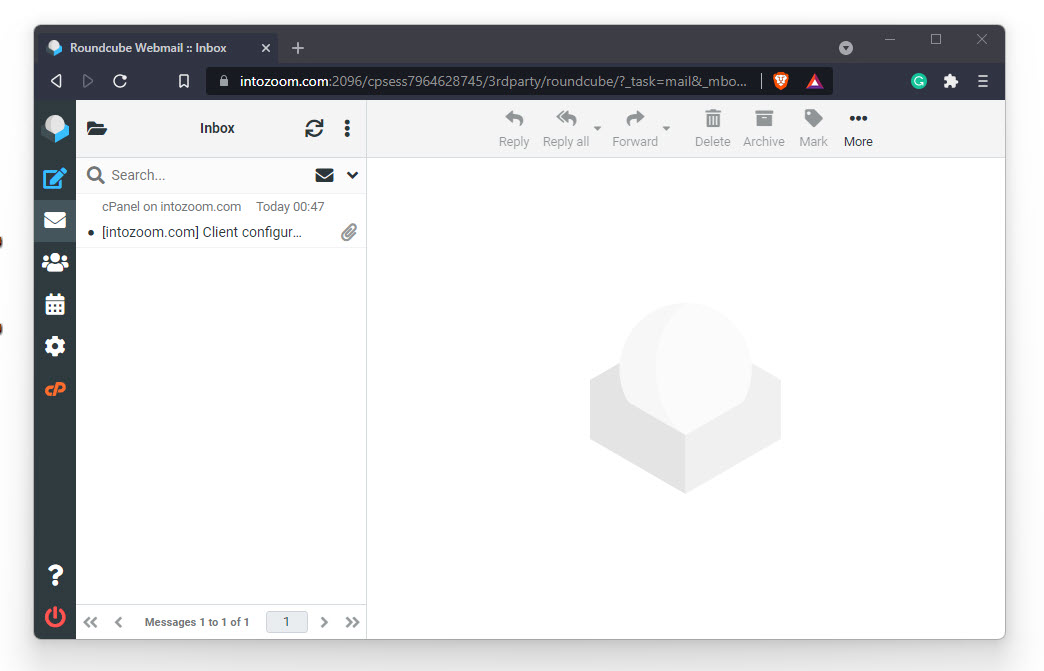Screen dimensions: 1044x671
Task: Click the Messages 1 to 1 of 1 text
Action: (197, 622)
